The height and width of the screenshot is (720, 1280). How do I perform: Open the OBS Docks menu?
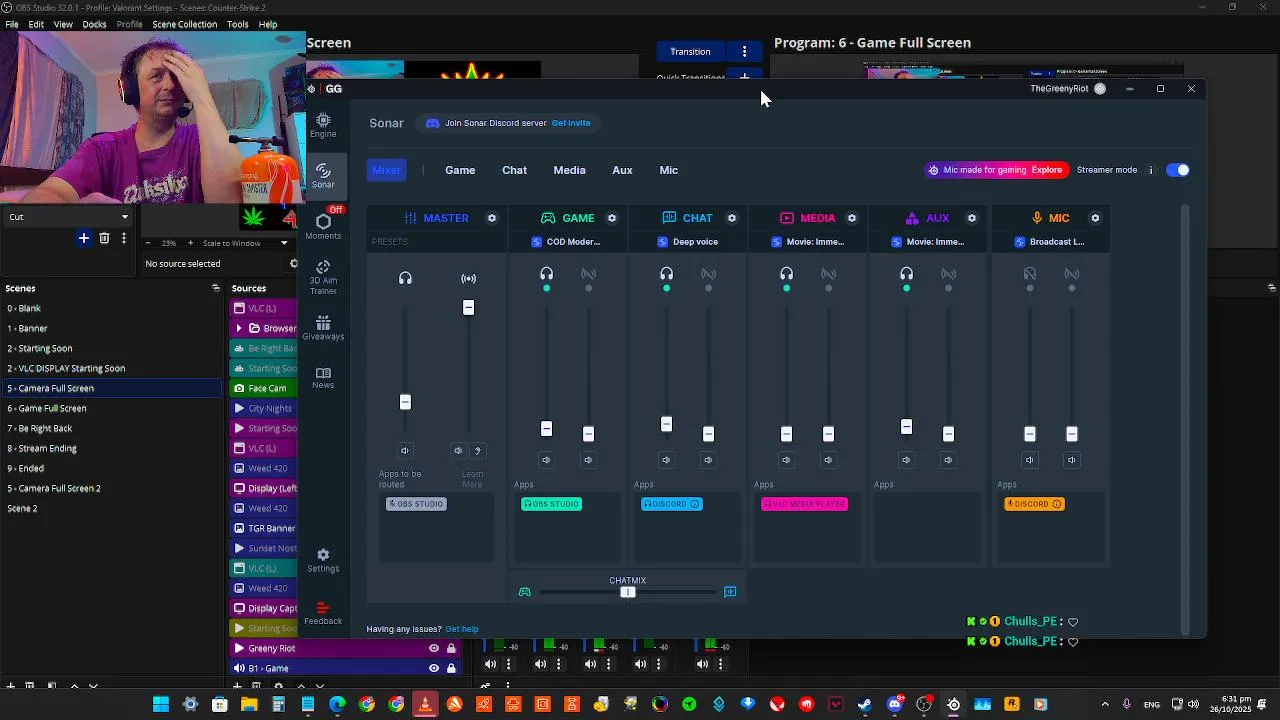click(94, 24)
